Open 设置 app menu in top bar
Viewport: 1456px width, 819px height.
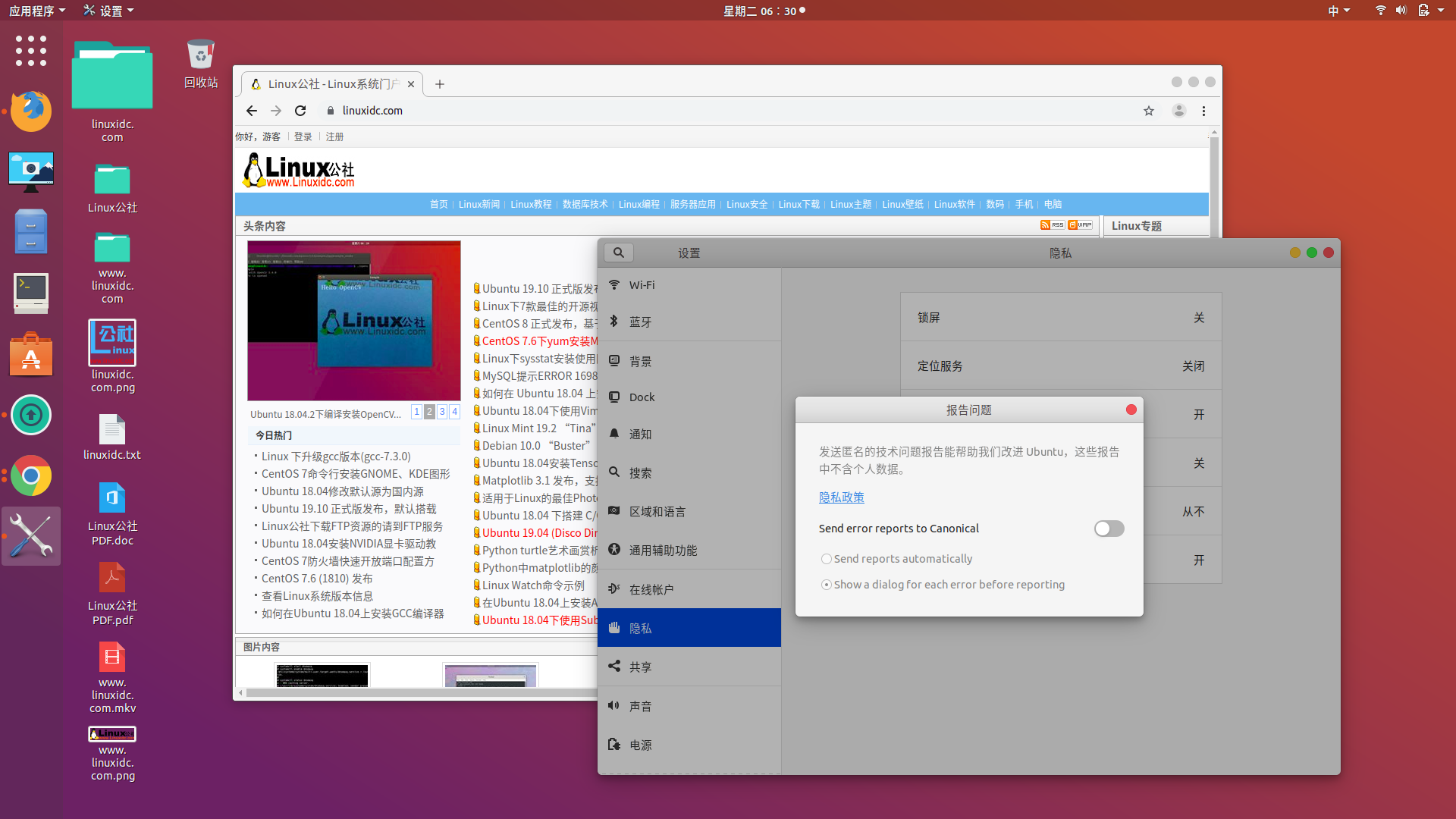click(109, 11)
